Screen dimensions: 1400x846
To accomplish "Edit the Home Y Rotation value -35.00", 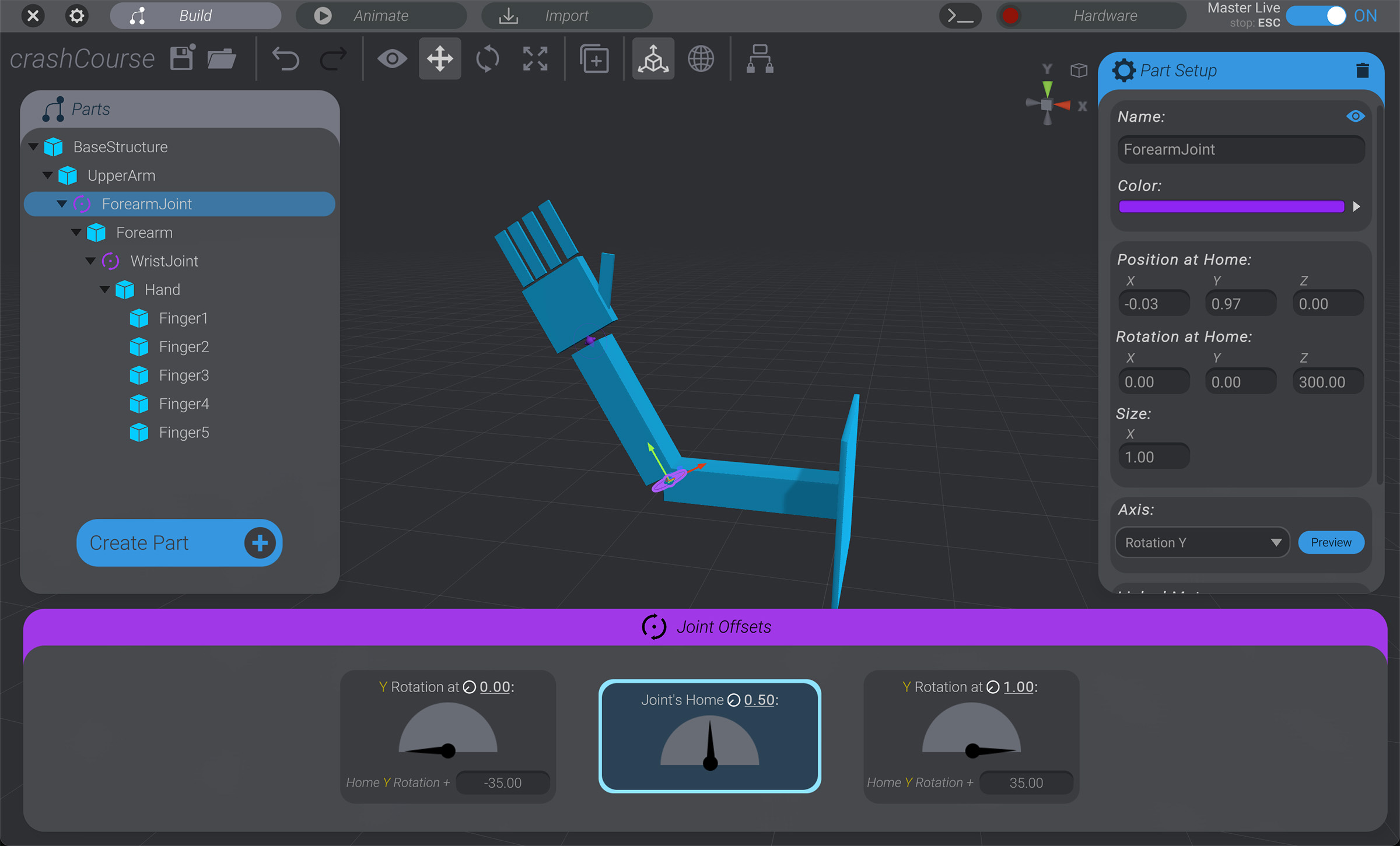I will click(502, 782).
